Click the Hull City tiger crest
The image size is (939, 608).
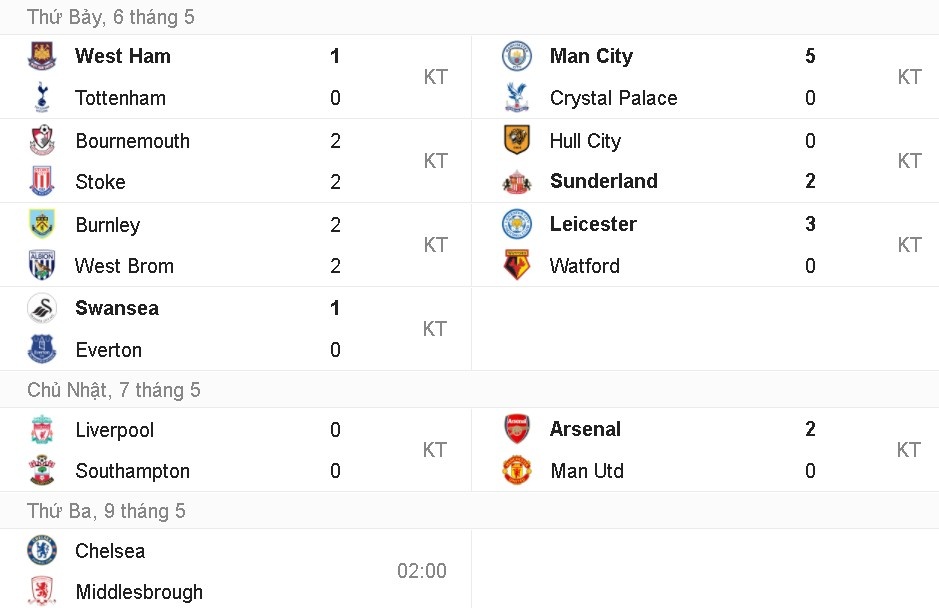[517, 140]
